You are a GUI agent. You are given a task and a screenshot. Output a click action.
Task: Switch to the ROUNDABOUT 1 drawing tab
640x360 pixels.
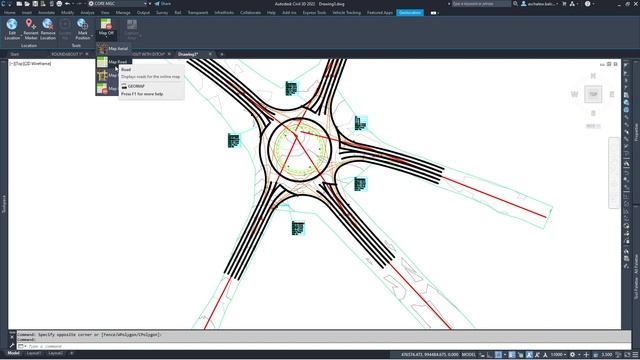(67, 54)
